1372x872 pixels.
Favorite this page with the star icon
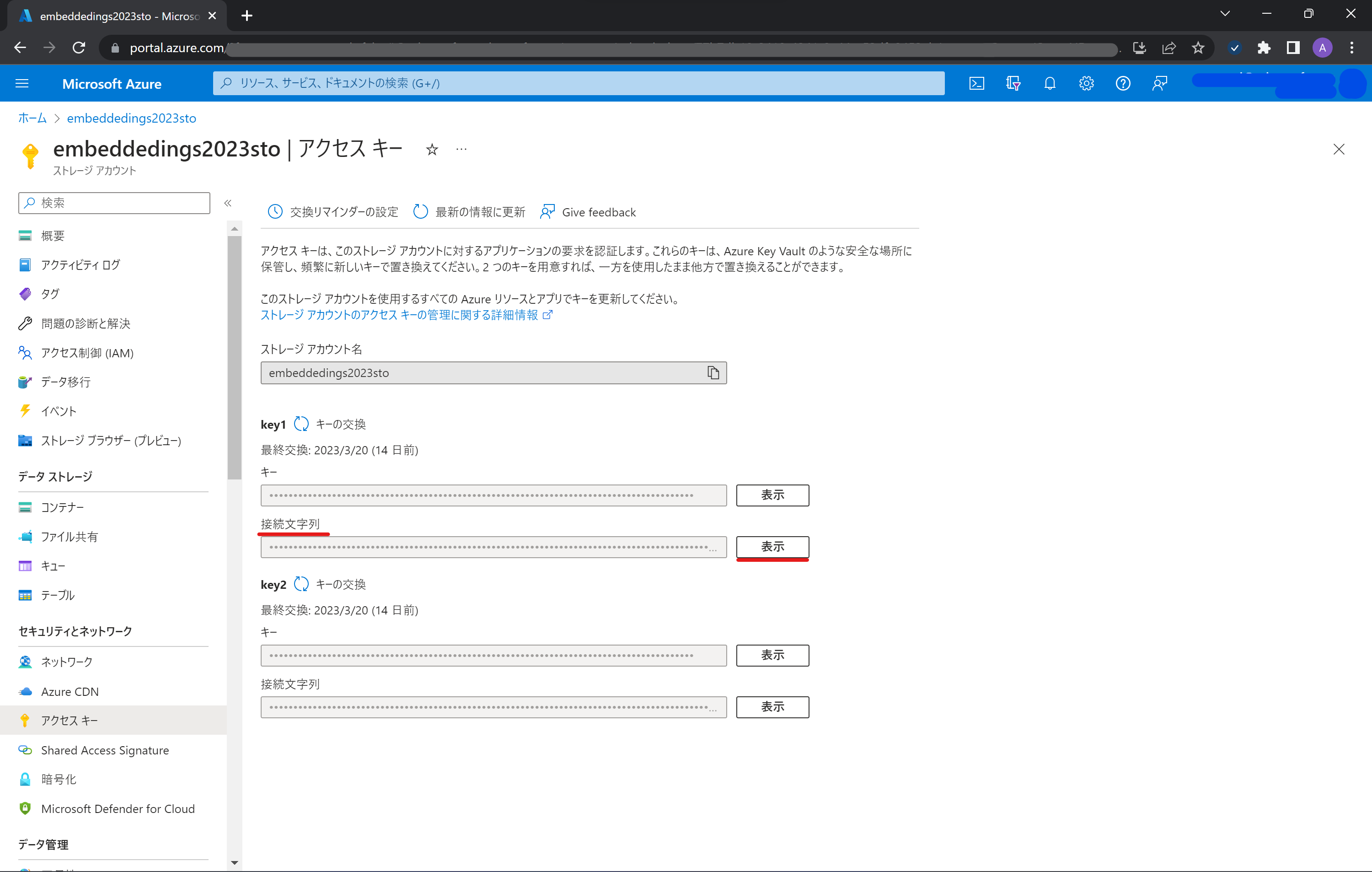click(432, 149)
